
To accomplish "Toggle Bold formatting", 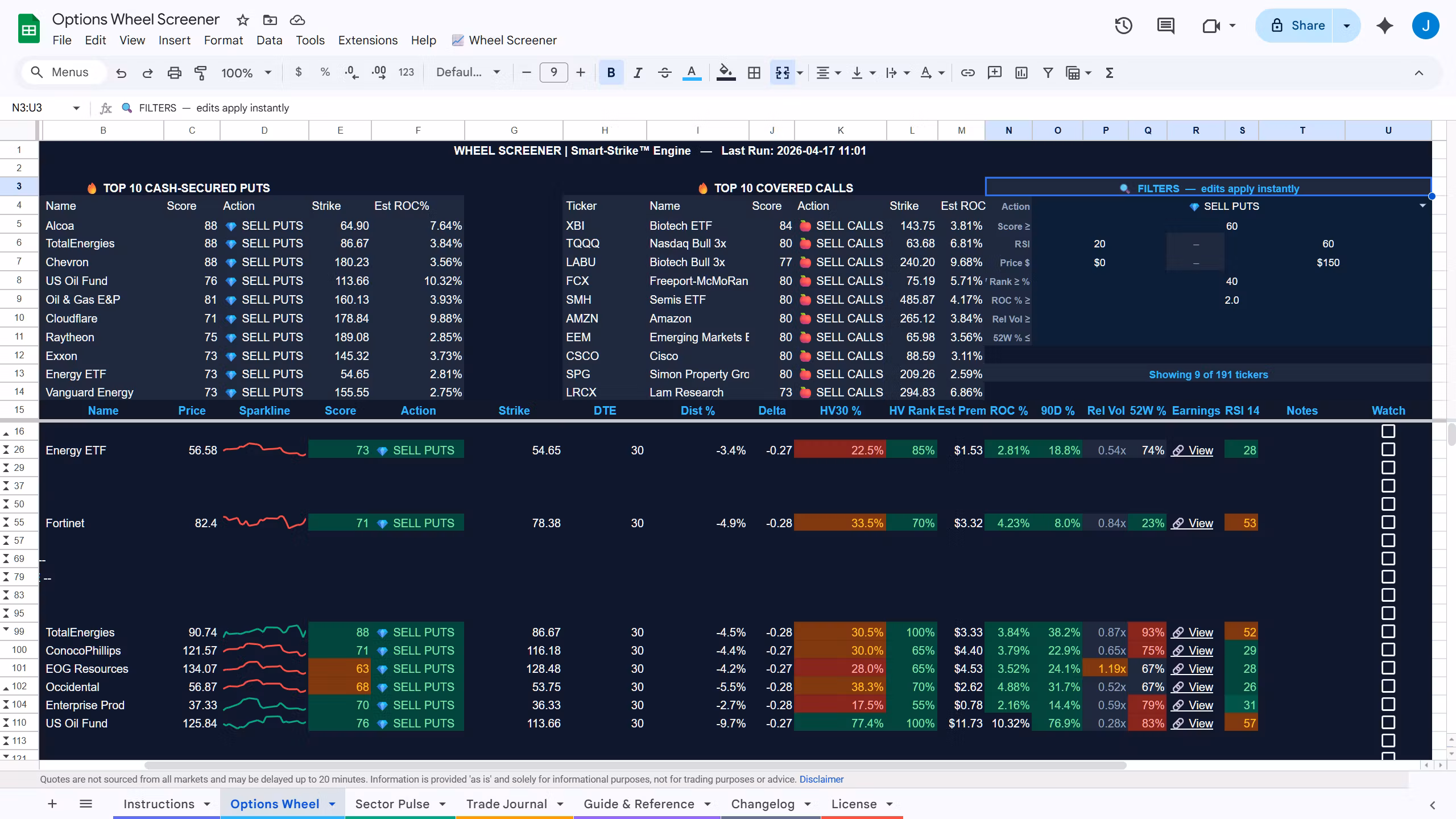I will [611, 73].
